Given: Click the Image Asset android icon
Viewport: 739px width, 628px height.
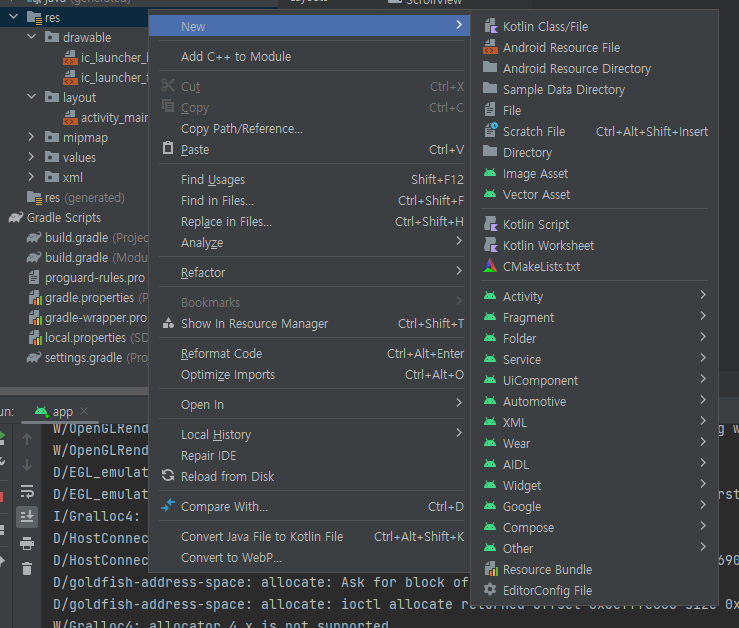Looking at the screenshot, I should point(490,173).
